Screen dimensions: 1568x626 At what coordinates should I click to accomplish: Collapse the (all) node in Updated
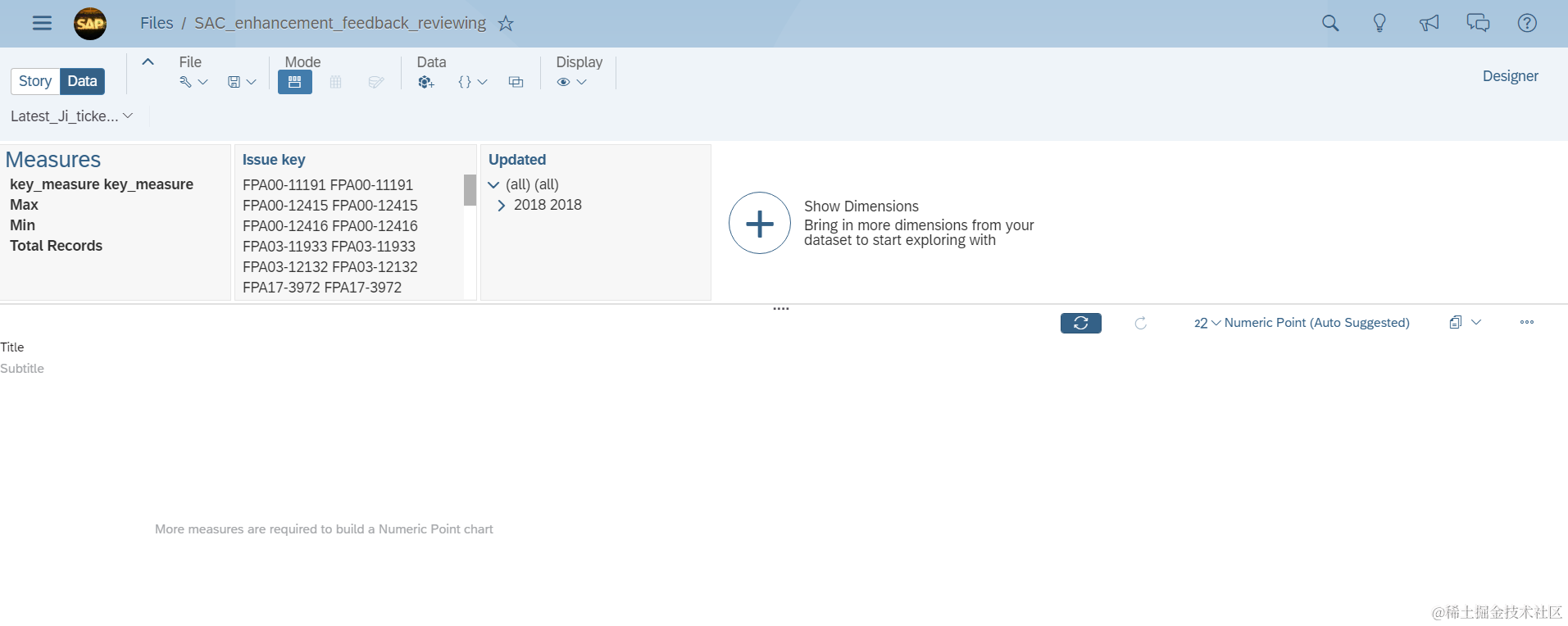(493, 185)
